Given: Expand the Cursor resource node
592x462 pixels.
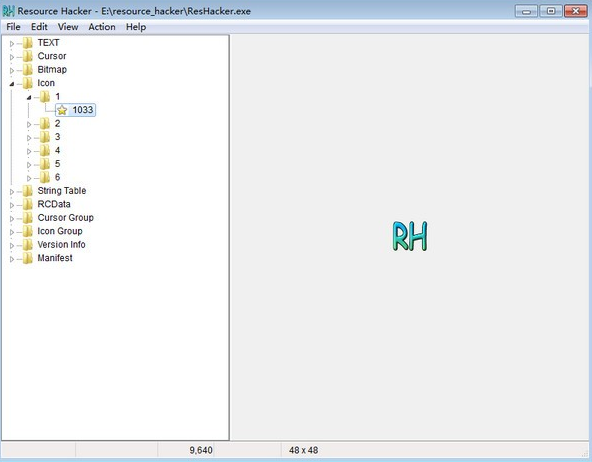Looking at the screenshot, I should click(12, 57).
